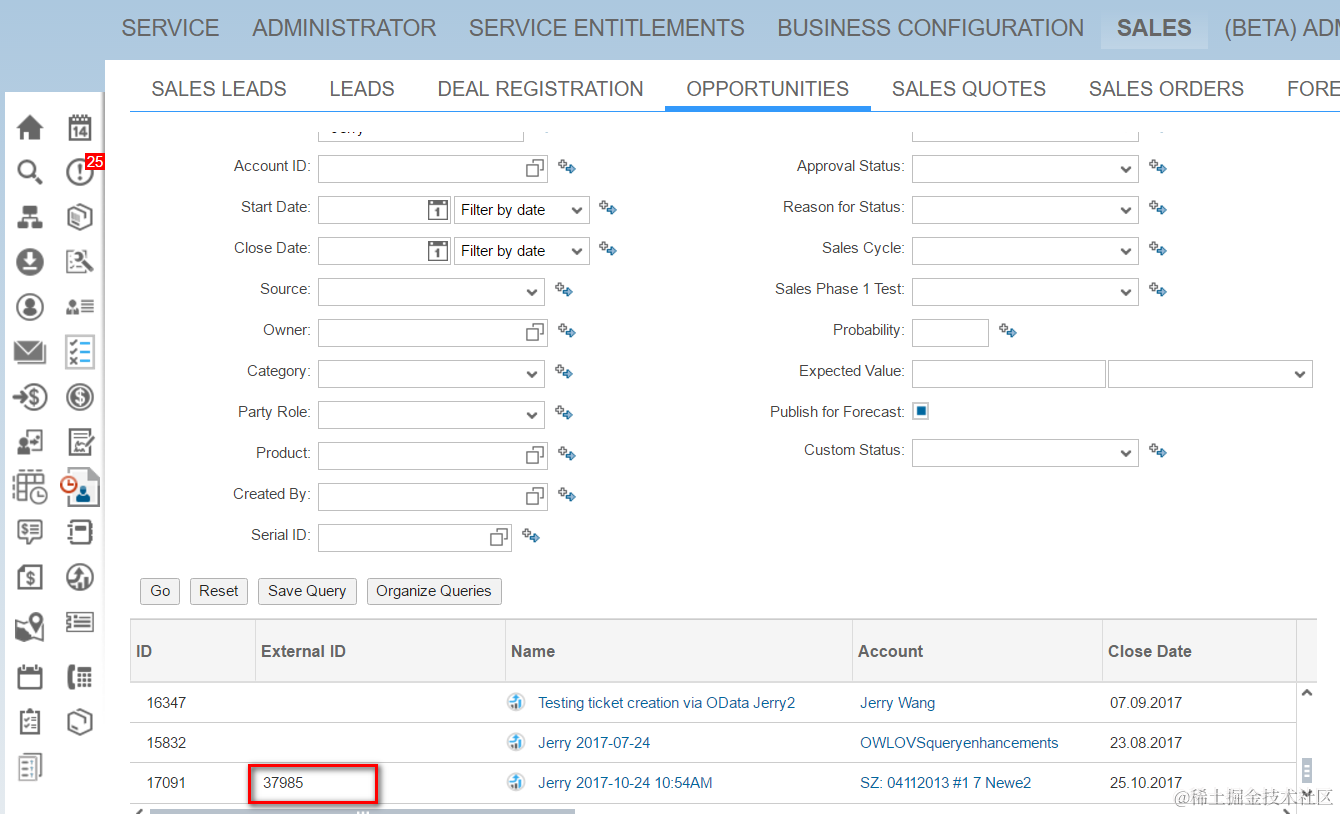1340x814 pixels.
Task: Open 'Testing ticket creation via OData Jerry2' link
Action: [x=666, y=703]
